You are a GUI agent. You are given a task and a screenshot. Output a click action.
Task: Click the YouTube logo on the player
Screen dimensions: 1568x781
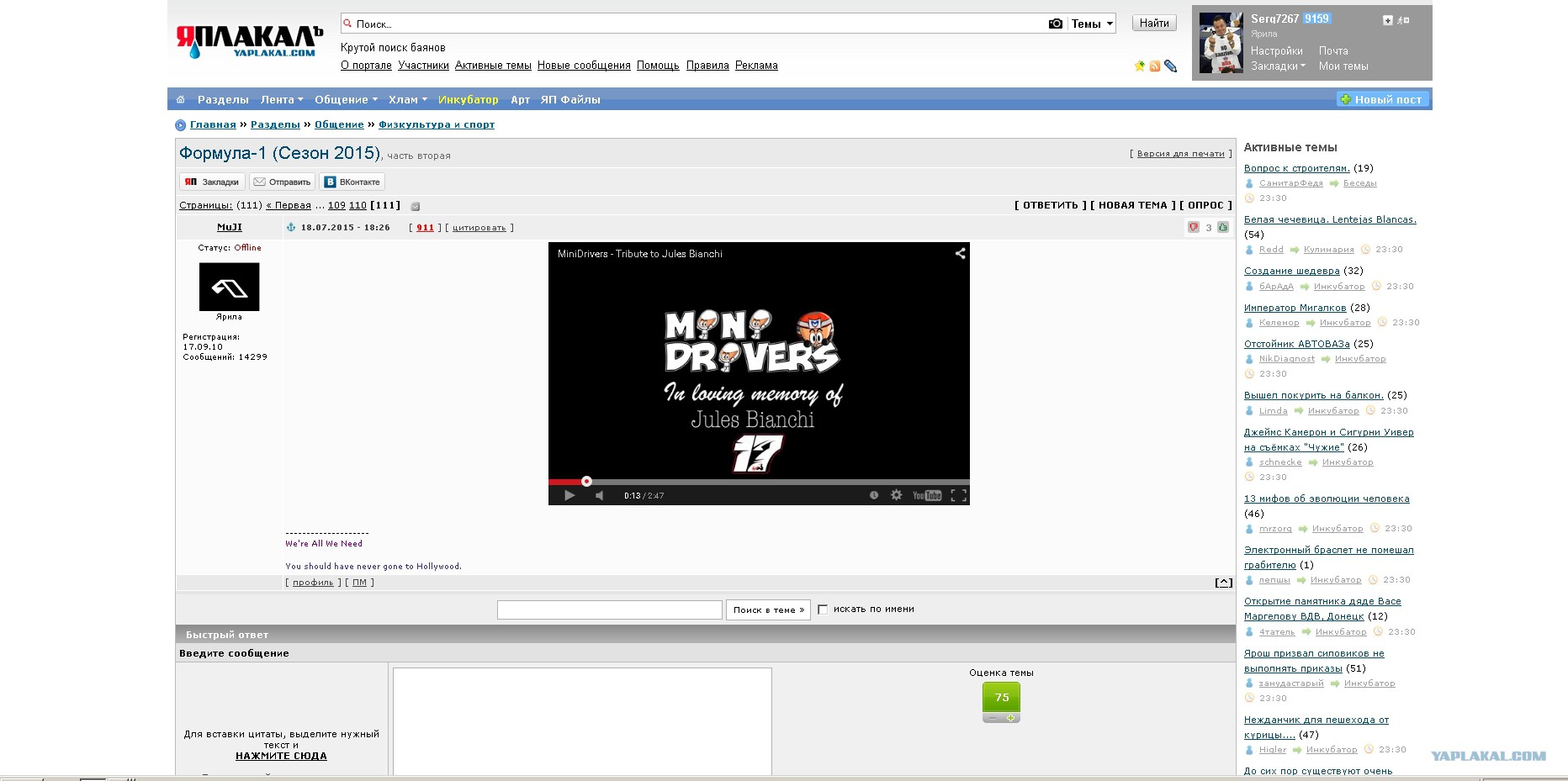927,495
